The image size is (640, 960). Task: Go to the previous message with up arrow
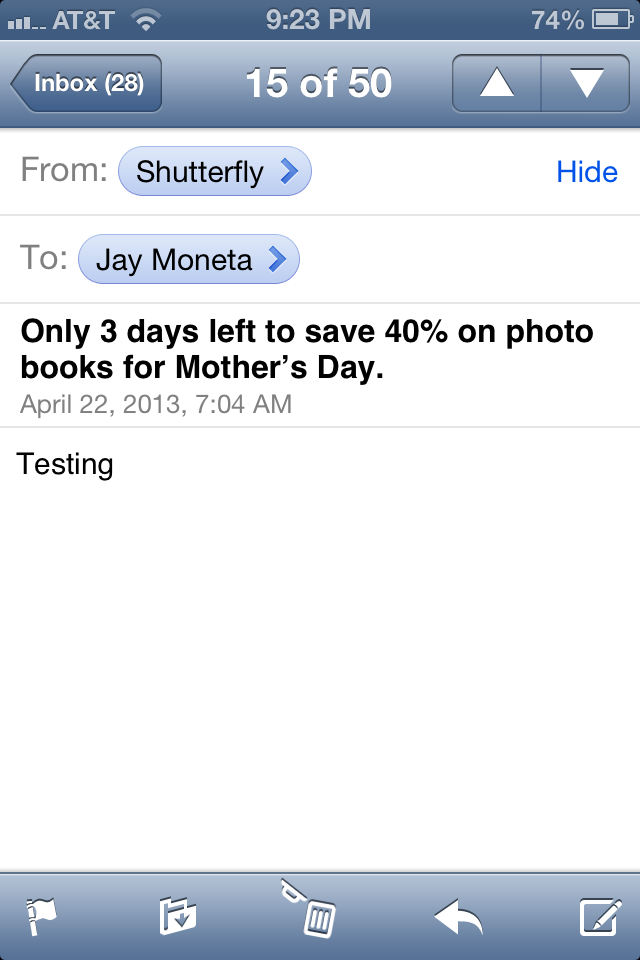point(497,84)
